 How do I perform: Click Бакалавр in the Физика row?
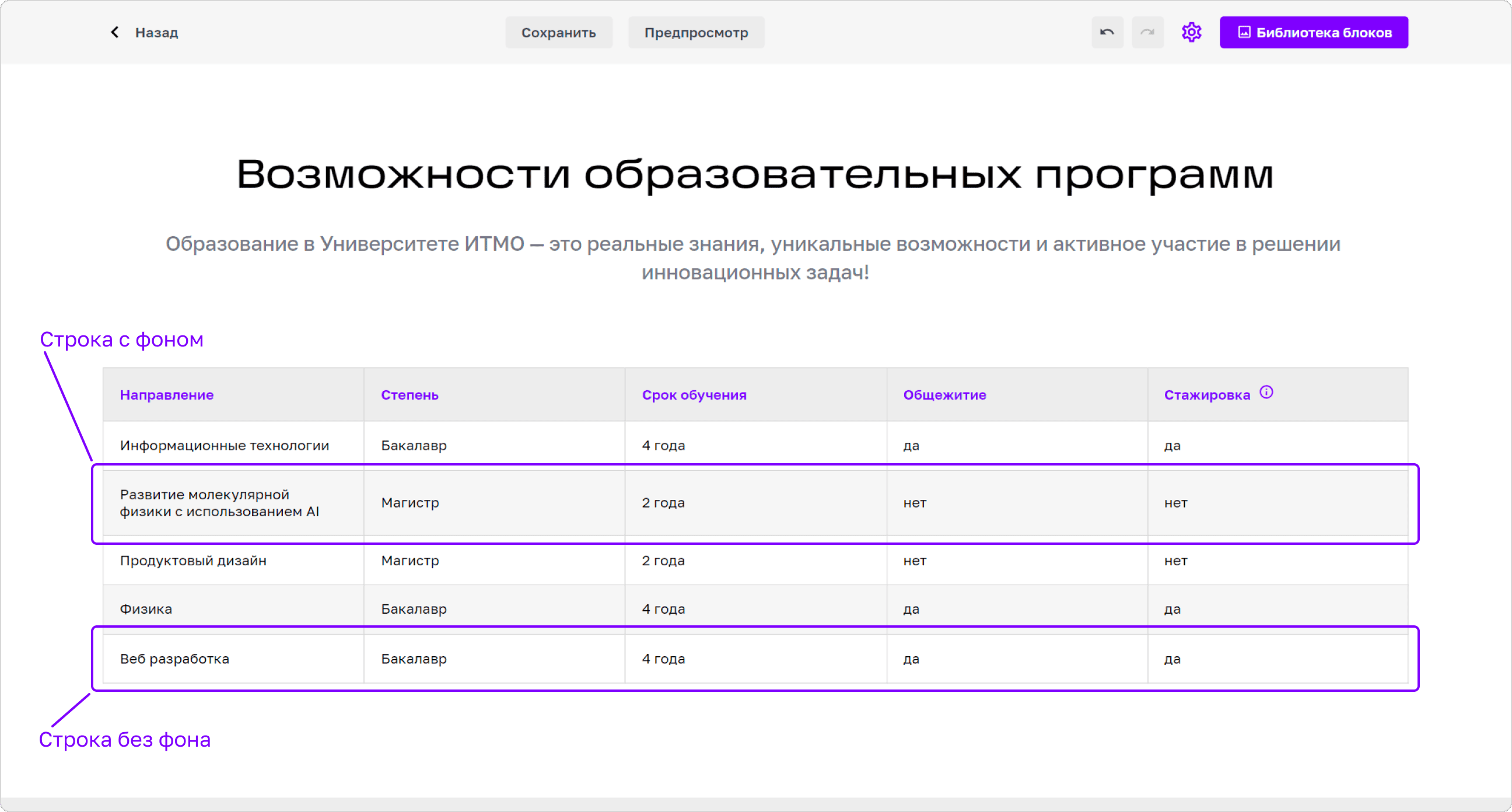point(414,609)
